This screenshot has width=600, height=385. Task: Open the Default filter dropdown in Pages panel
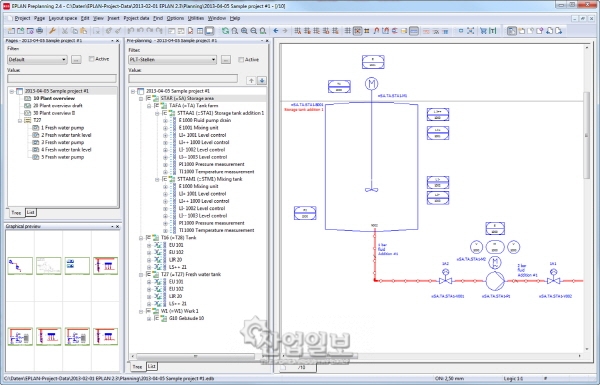[x=37, y=60]
